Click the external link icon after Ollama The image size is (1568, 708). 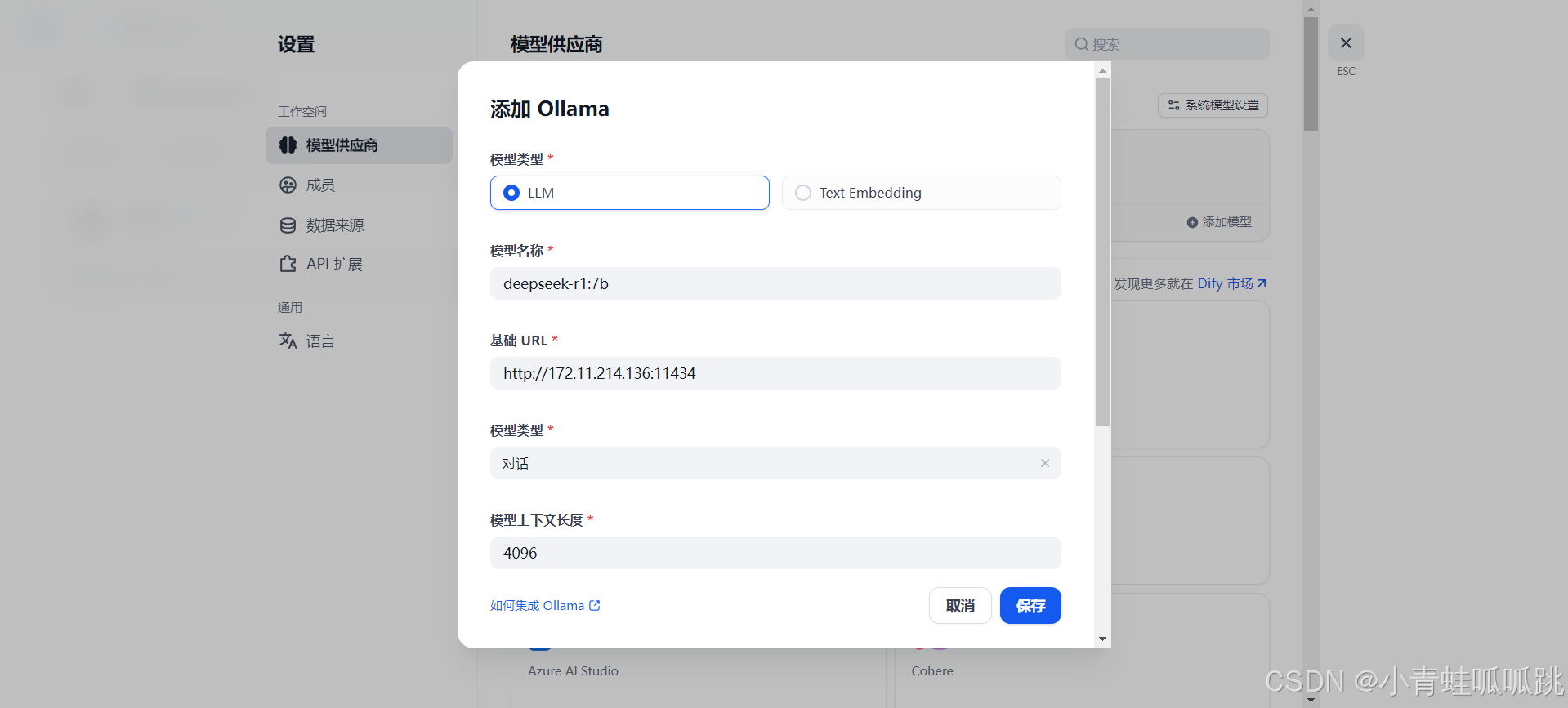pyautogui.click(x=595, y=605)
